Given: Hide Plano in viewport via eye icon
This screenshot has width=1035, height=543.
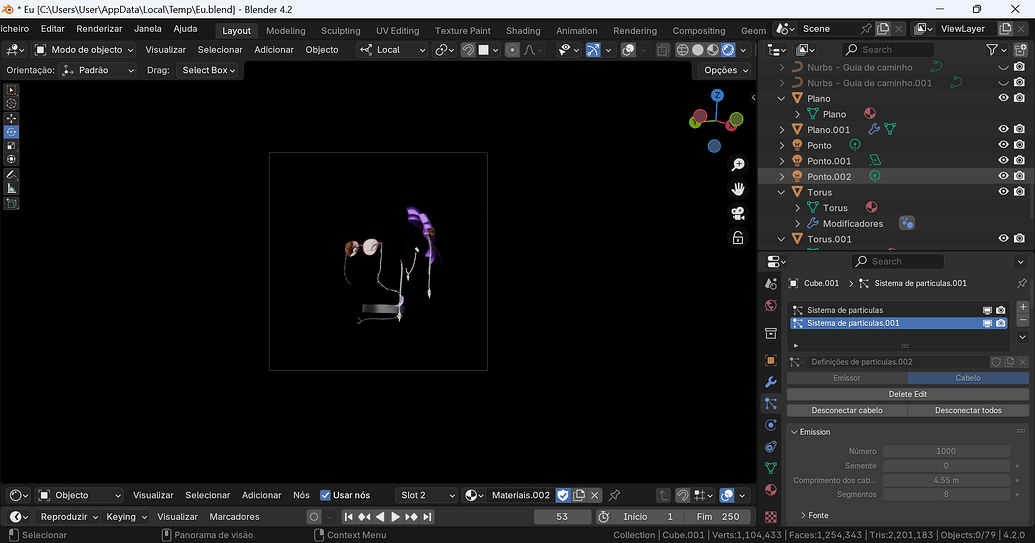Looking at the screenshot, I should (x=1003, y=98).
